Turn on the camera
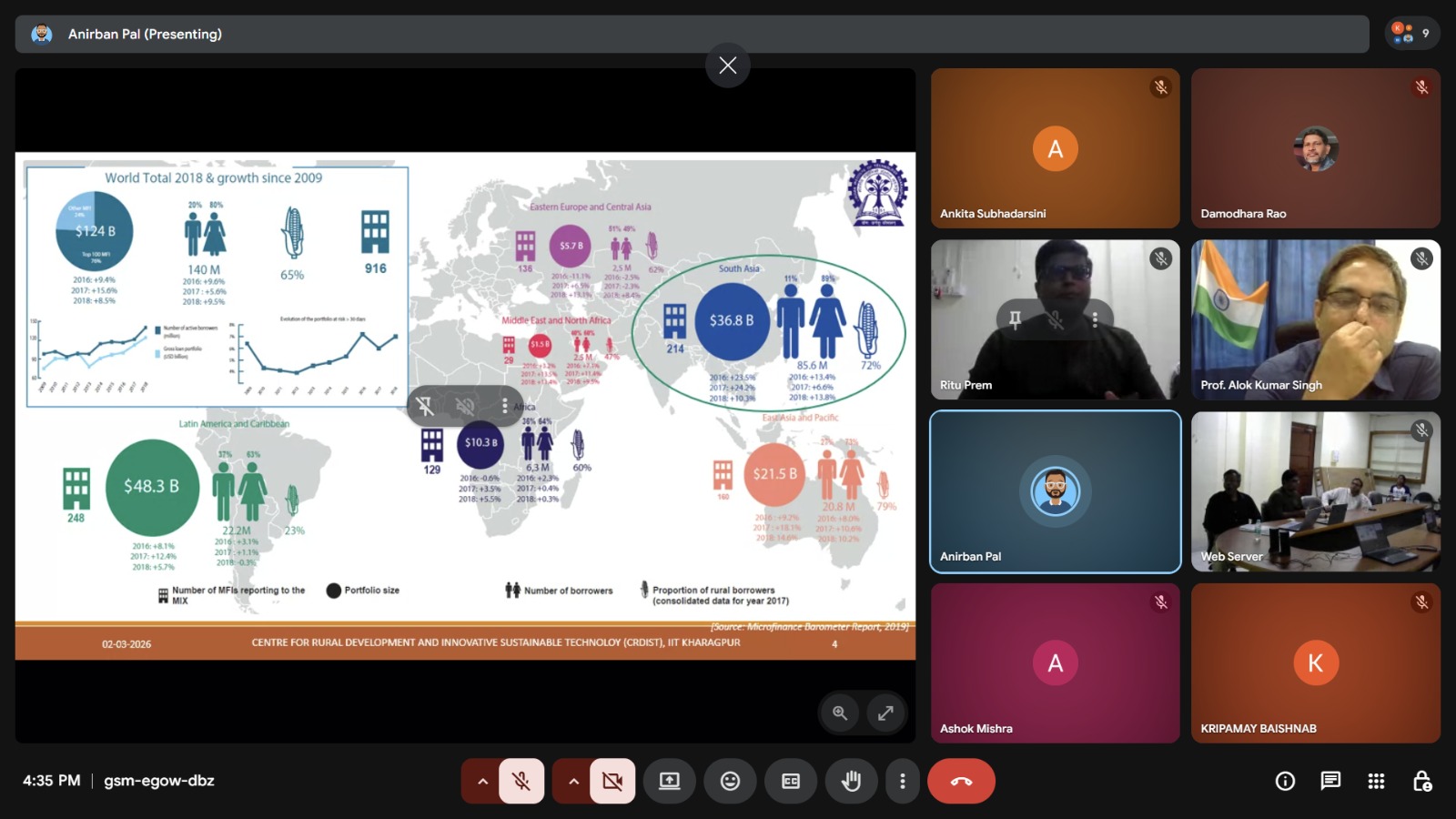This screenshot has height=819, width=1456. tap(612, 781)
